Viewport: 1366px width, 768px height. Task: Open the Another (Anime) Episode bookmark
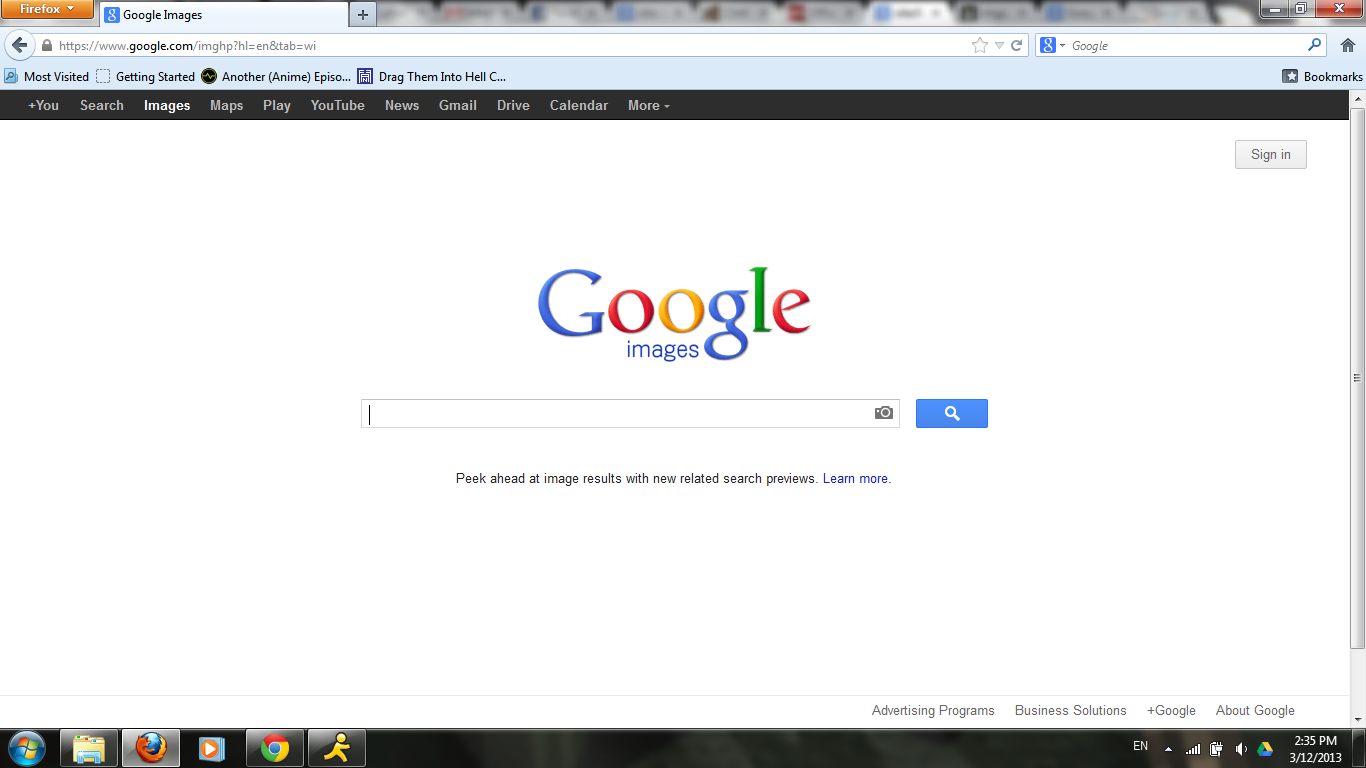[276, 76]
